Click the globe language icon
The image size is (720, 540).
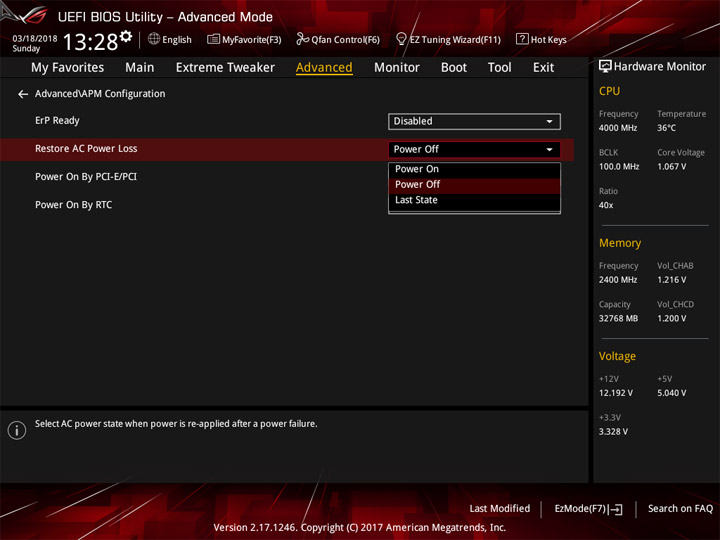click(x=154, y=39)
